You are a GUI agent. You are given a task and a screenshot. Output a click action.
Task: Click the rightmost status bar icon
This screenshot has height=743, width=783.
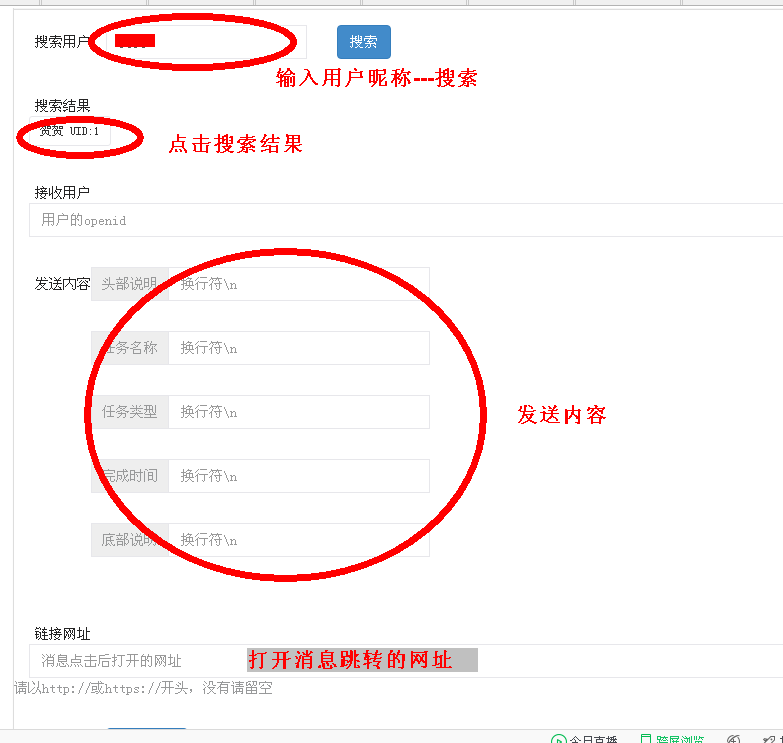pos(771,739)
